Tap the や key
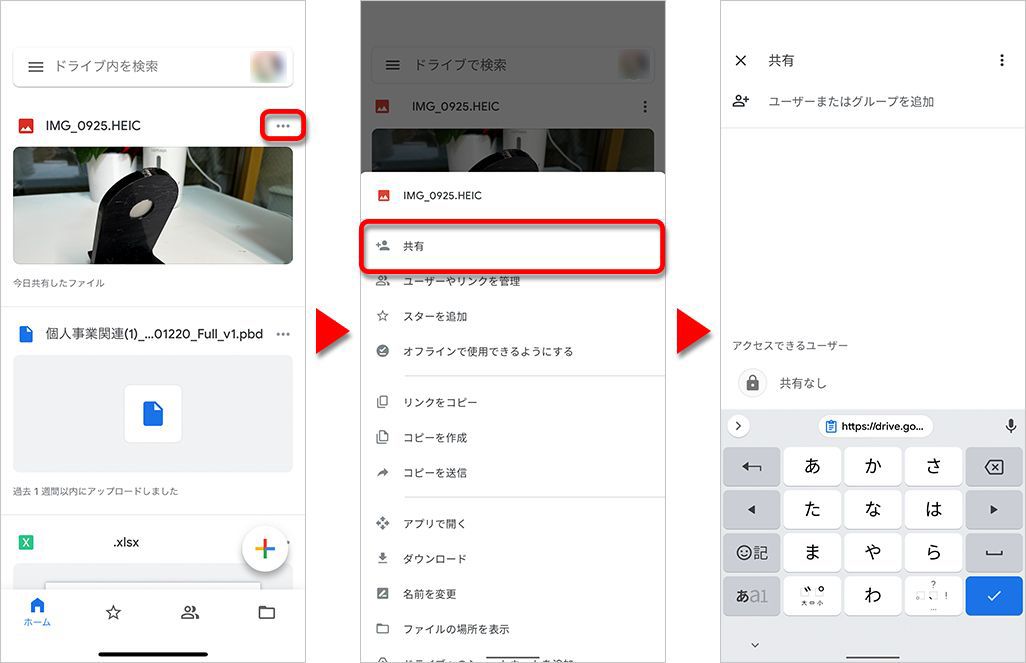Viewport: 1026px width, 663px height. point(873,552)
